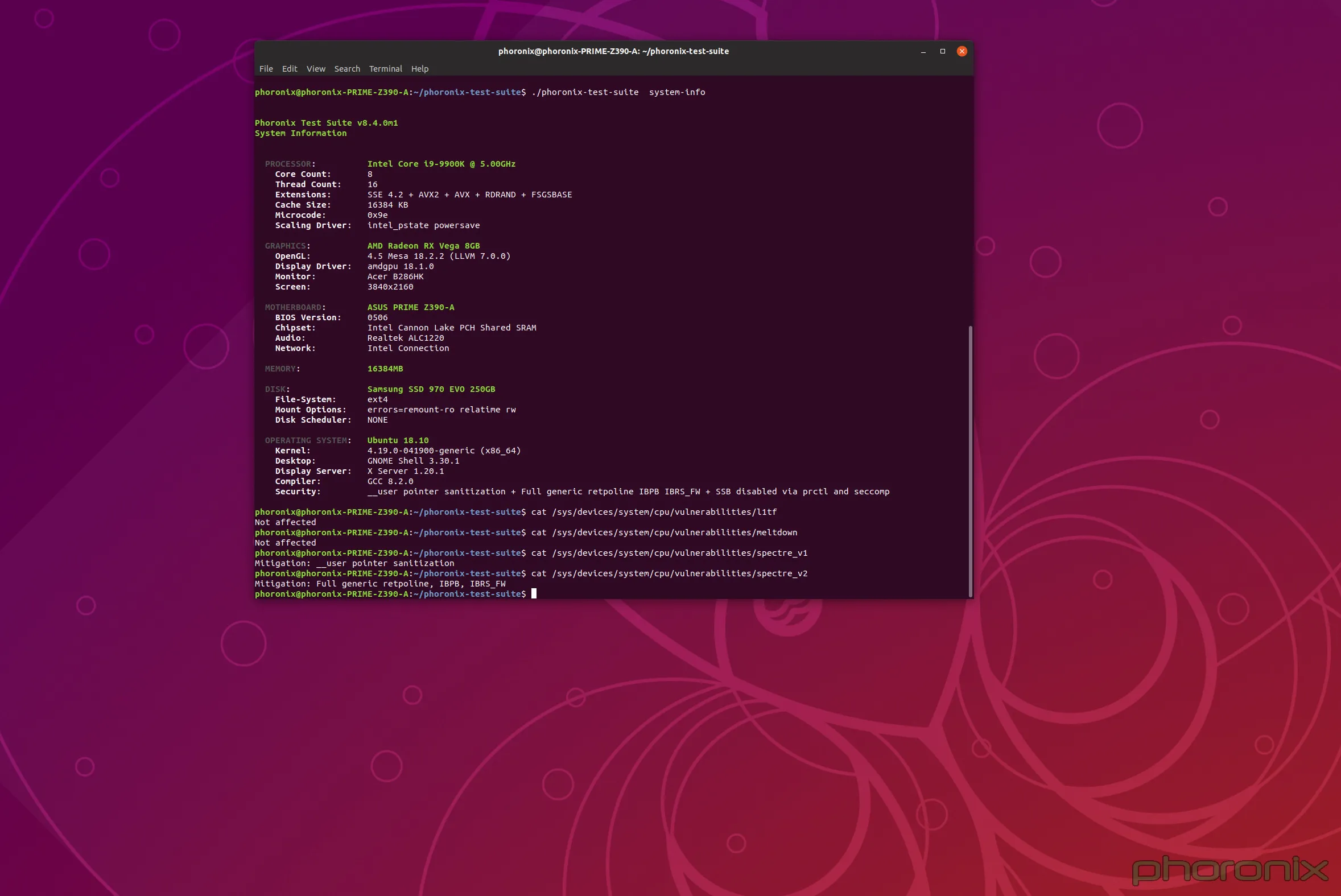Click the 'PROCESSOR:' section label

(290, 164)
